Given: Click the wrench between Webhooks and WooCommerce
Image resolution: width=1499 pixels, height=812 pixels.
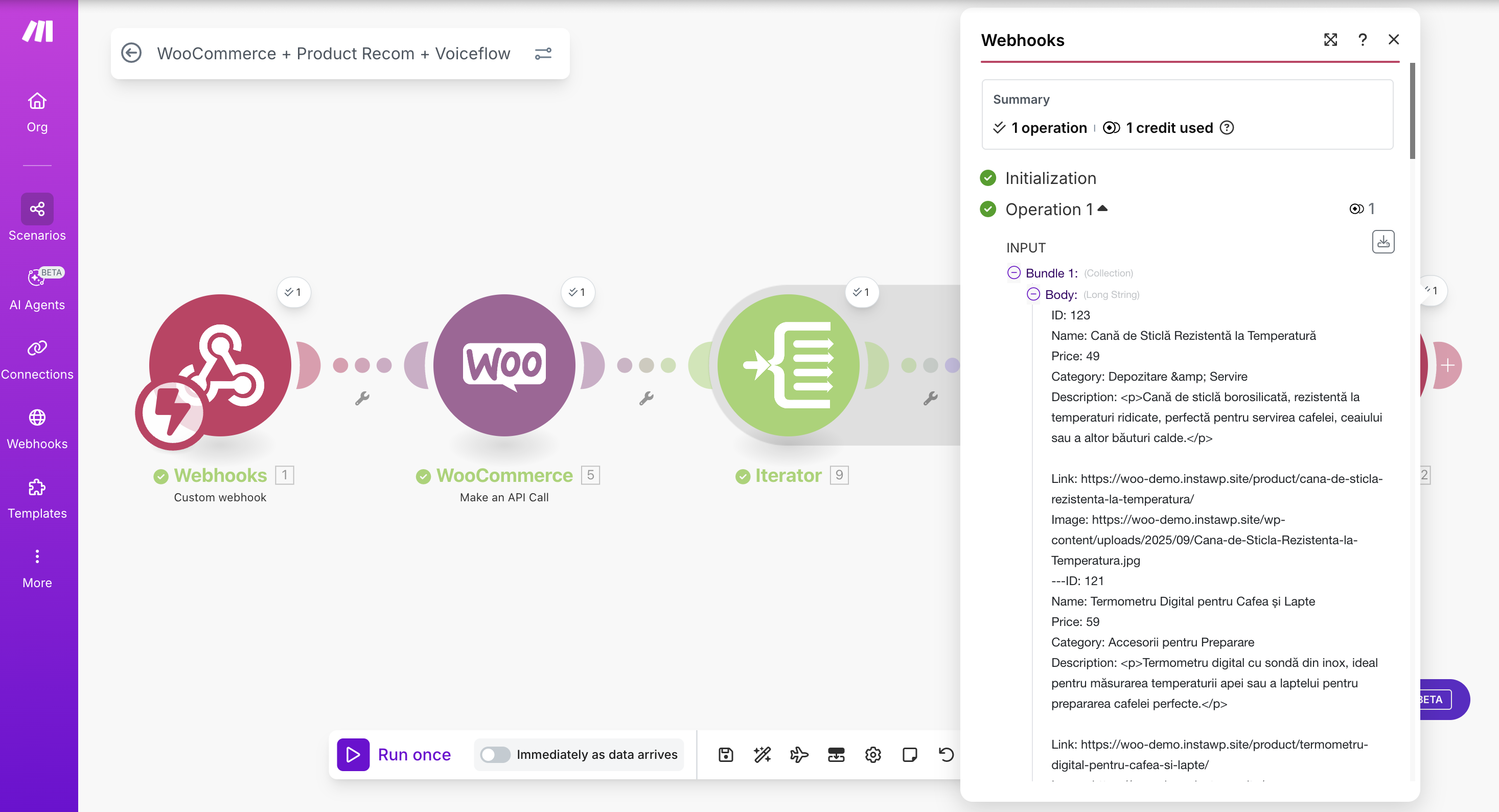Looking at the screenshot, I should (362, 399).
